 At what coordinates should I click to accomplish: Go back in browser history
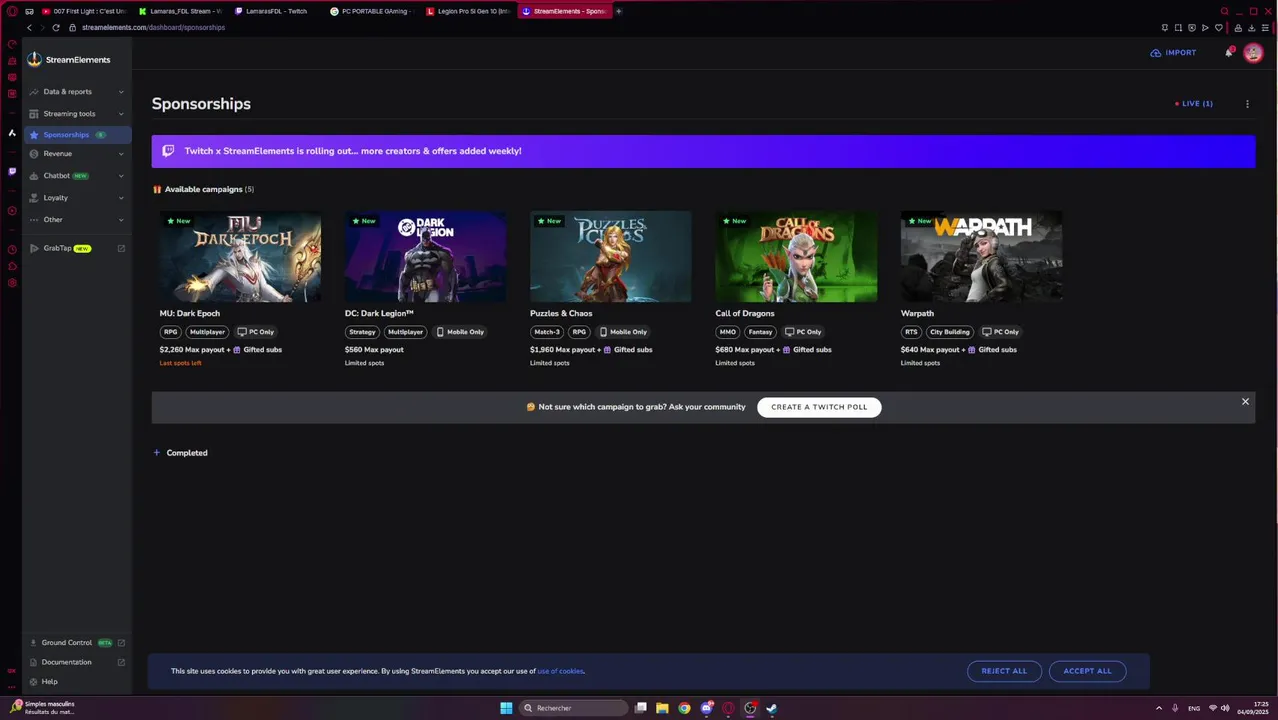tap(29, 27)
